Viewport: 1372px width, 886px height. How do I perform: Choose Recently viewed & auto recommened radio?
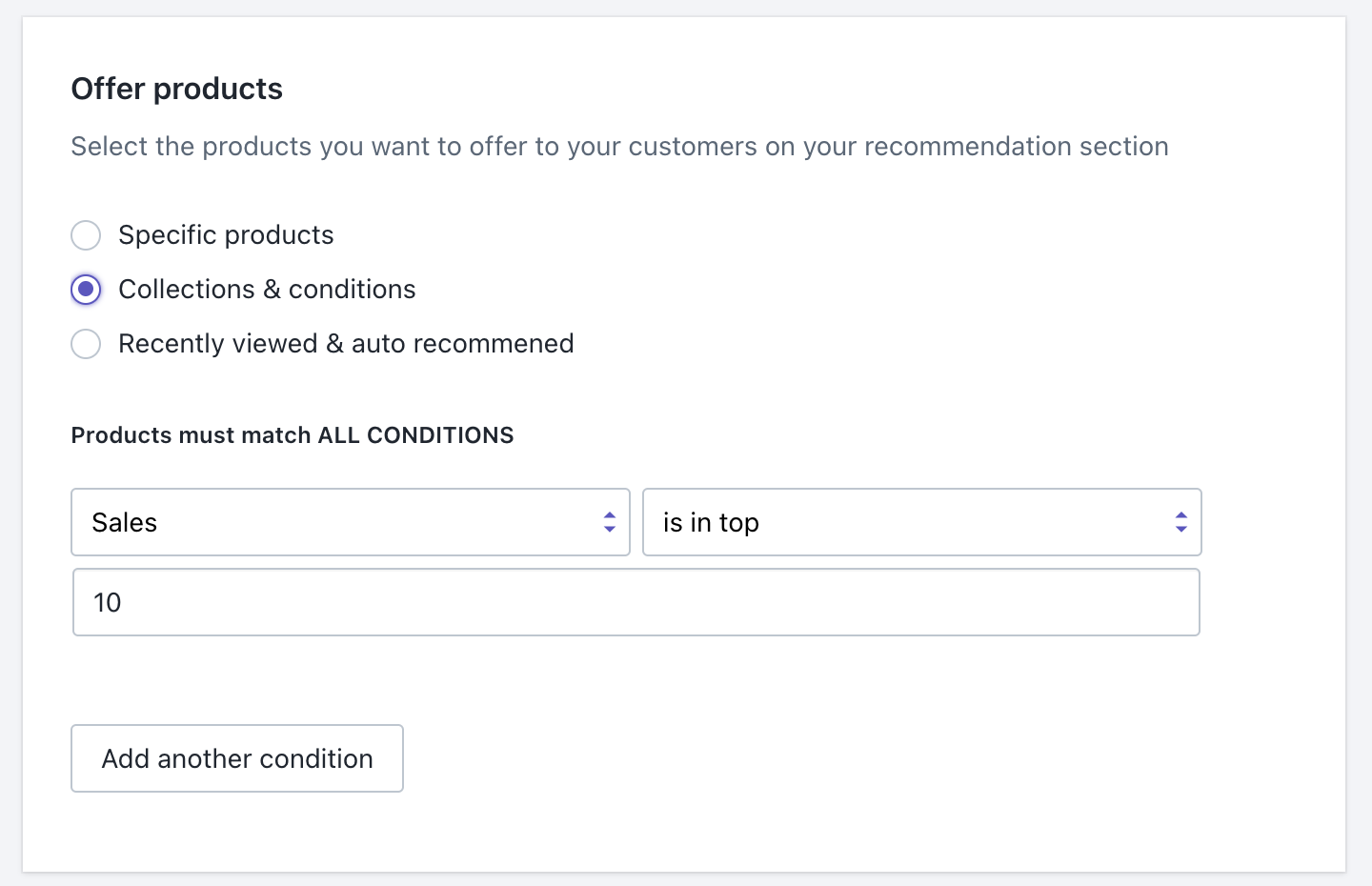[86, 344]
